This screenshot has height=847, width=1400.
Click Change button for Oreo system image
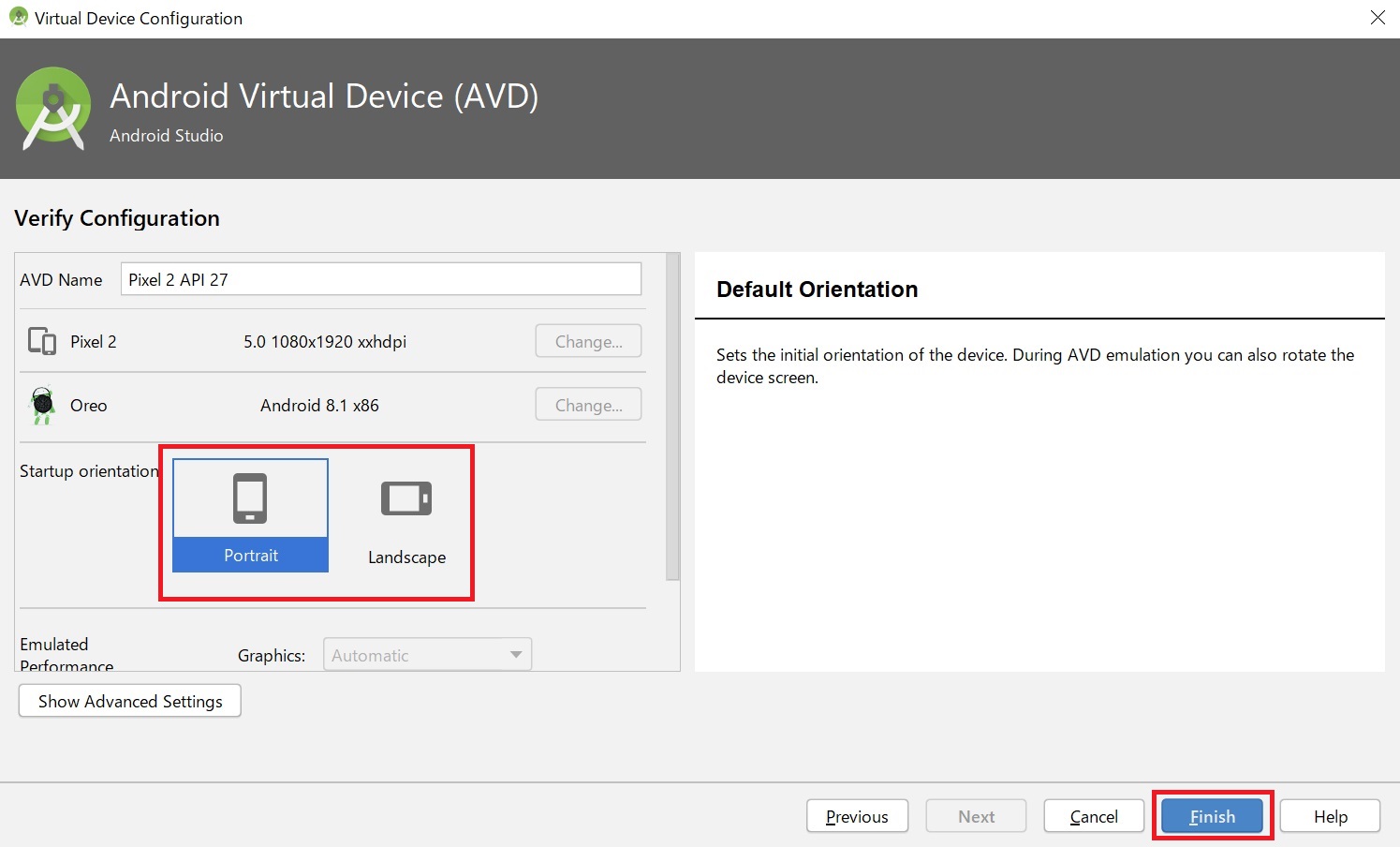click(588, 405)
